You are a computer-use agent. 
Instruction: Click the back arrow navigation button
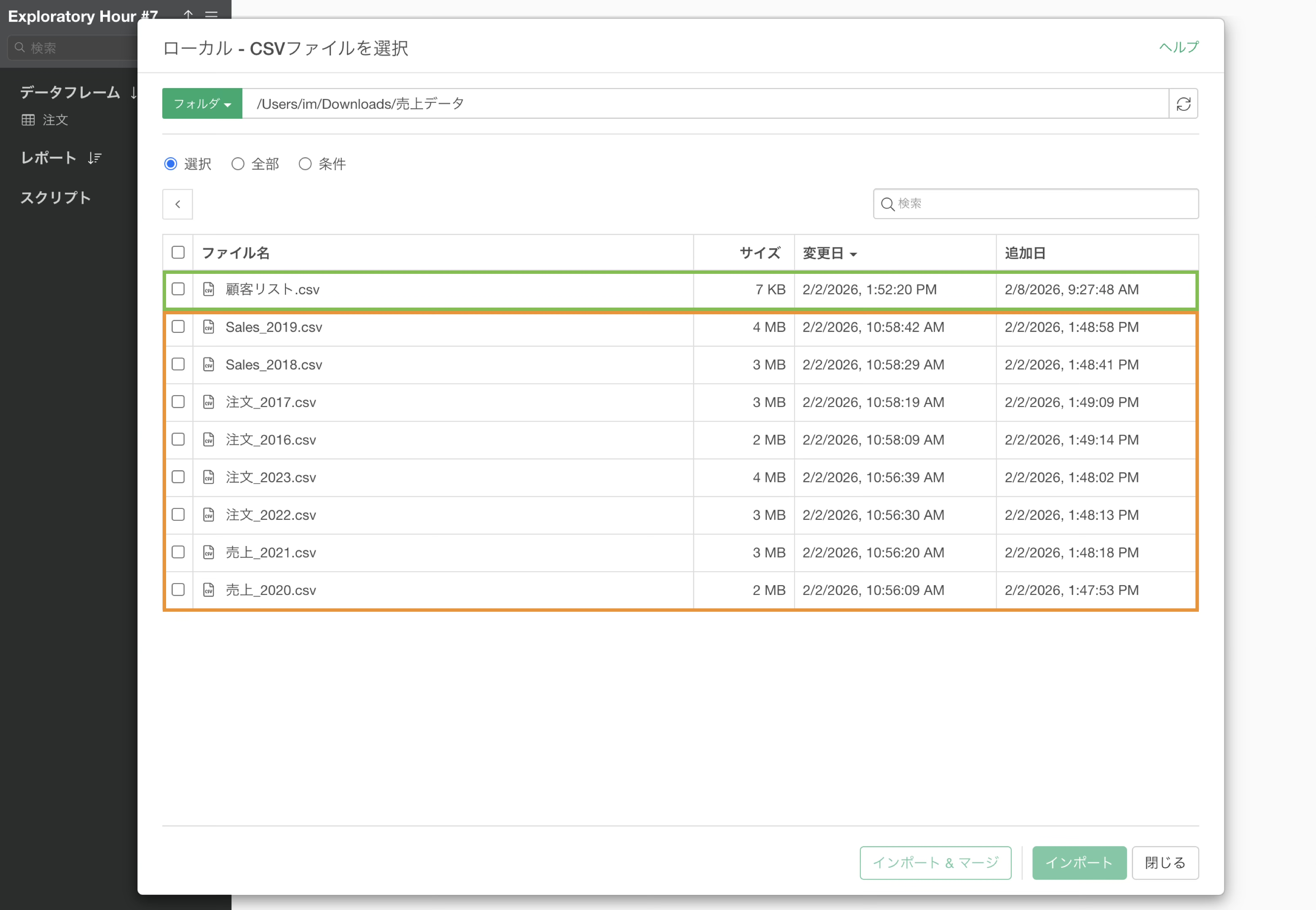[x=177, y=204]
